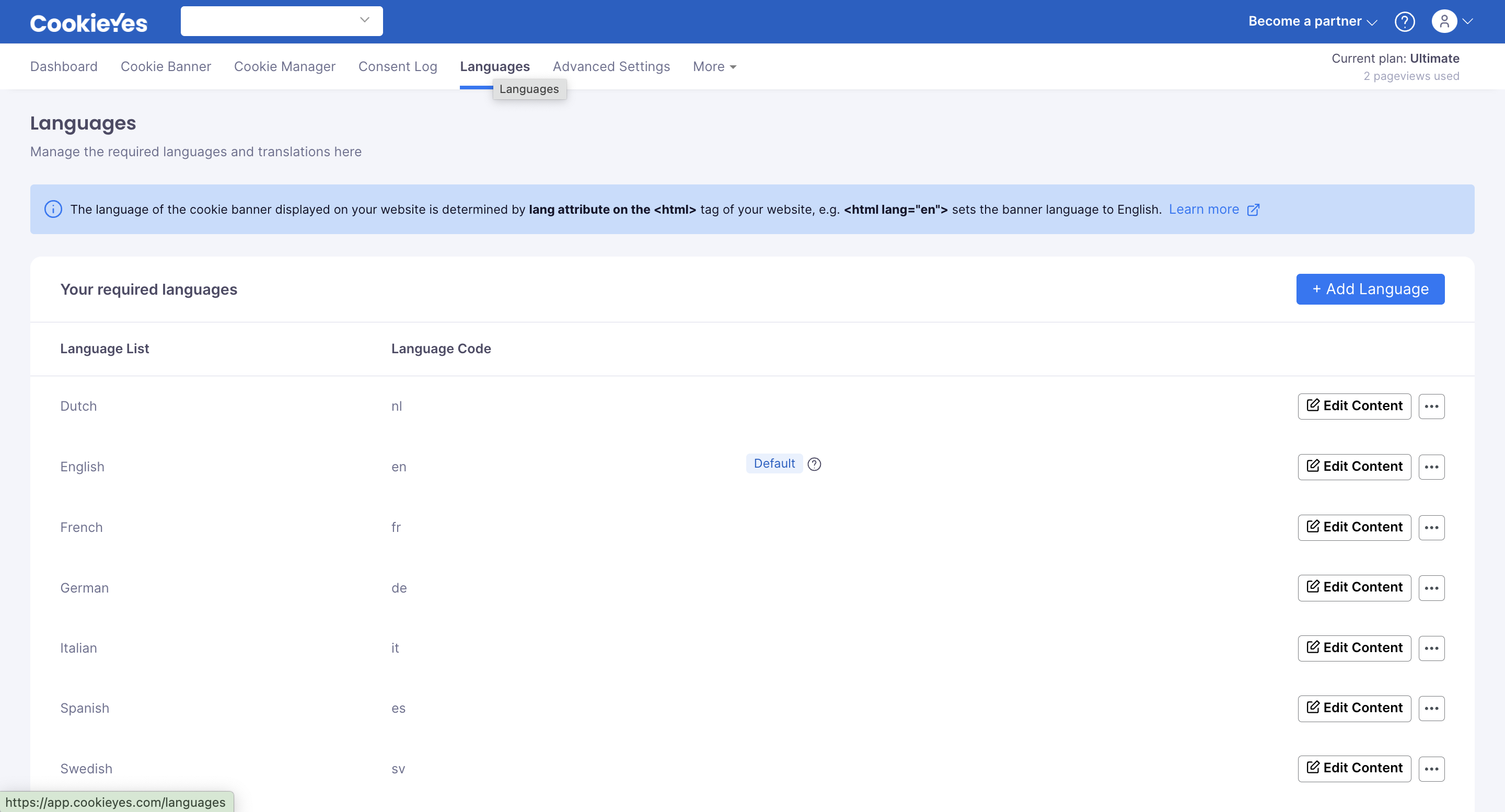The image size is (1505, 812).
Task: Edit content for German language
Action: coord(1353,587)
